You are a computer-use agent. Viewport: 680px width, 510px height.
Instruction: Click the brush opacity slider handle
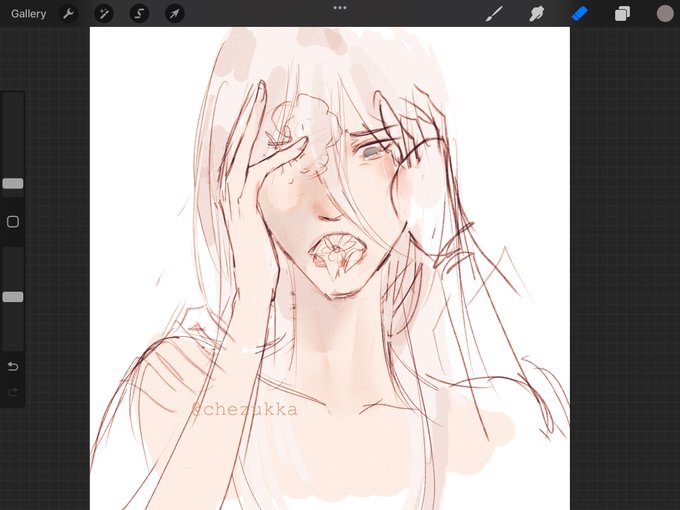pyautogui.click(x=13, y=297)
